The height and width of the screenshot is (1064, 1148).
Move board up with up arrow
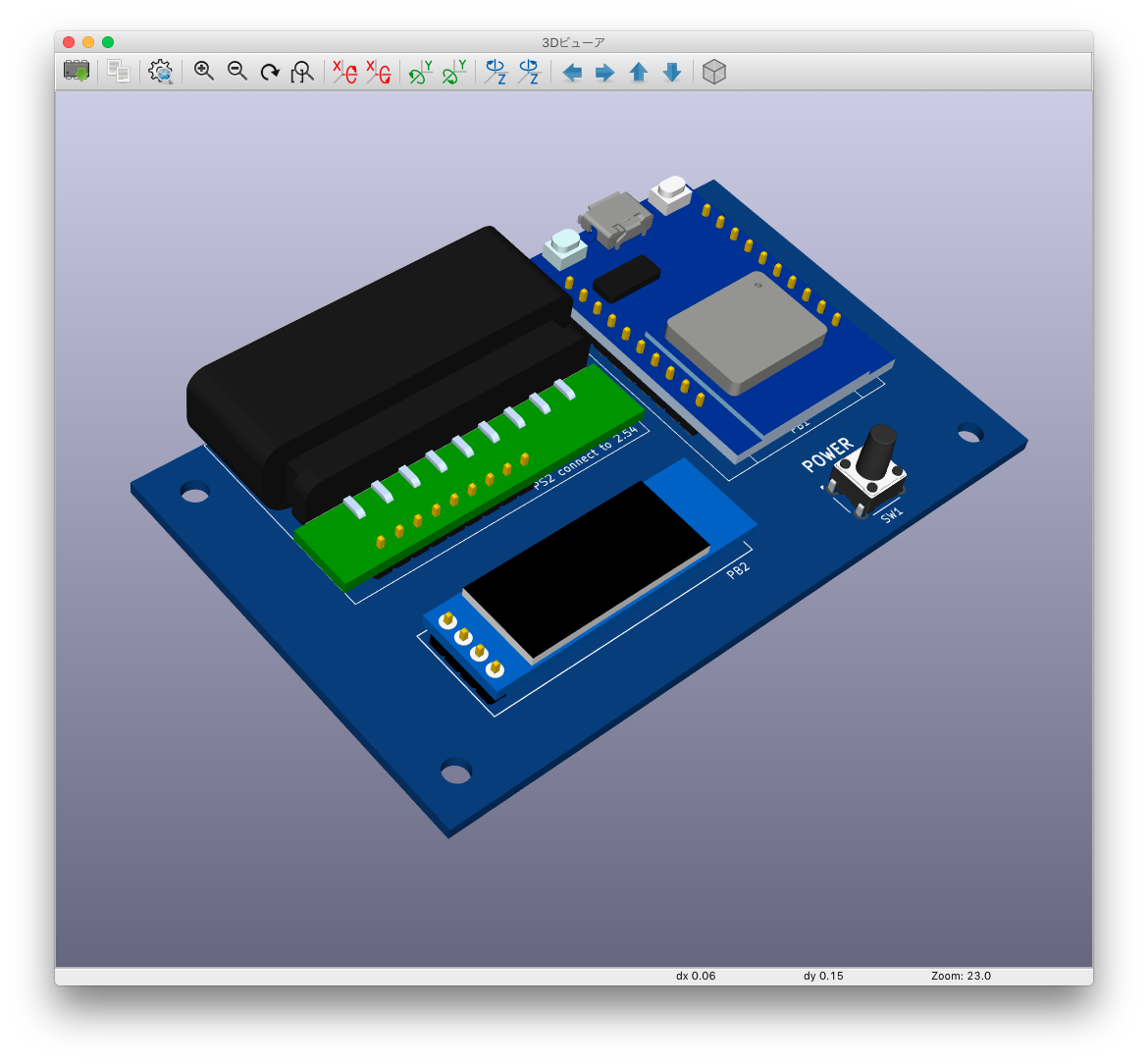pos(639,72)
